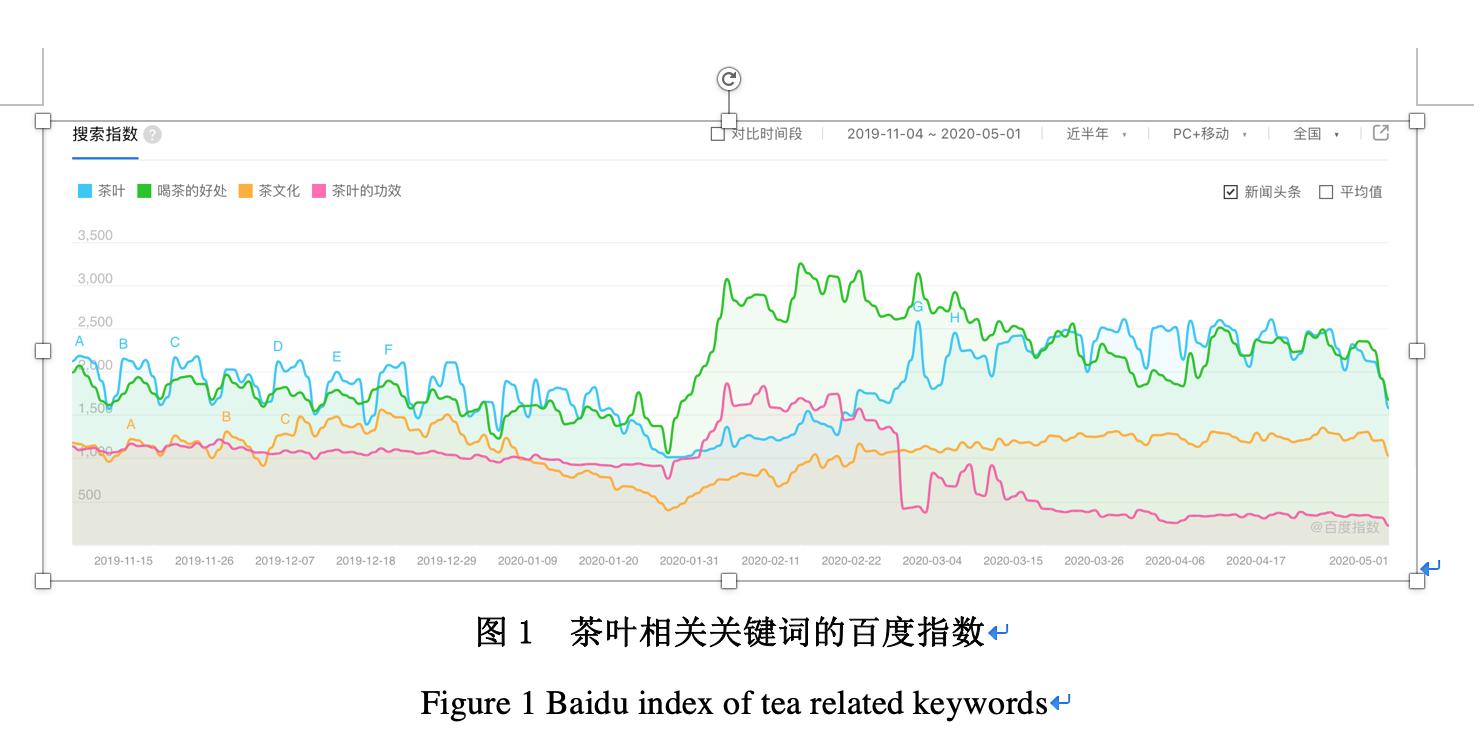
Task: Uncheck the 新闻头条 checkbox
Action: click(x=1229, y=191)
